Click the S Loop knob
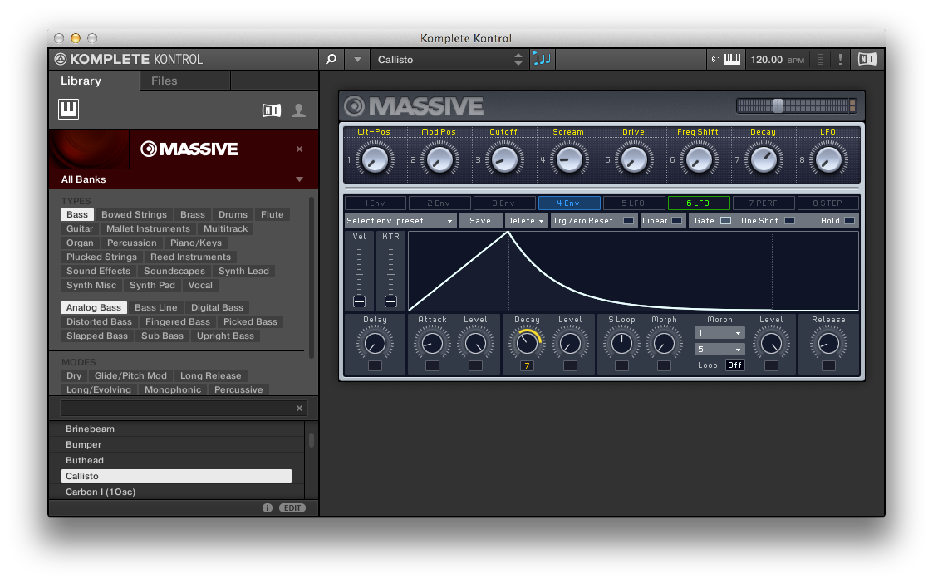933x583 pixels. [622, 343]
